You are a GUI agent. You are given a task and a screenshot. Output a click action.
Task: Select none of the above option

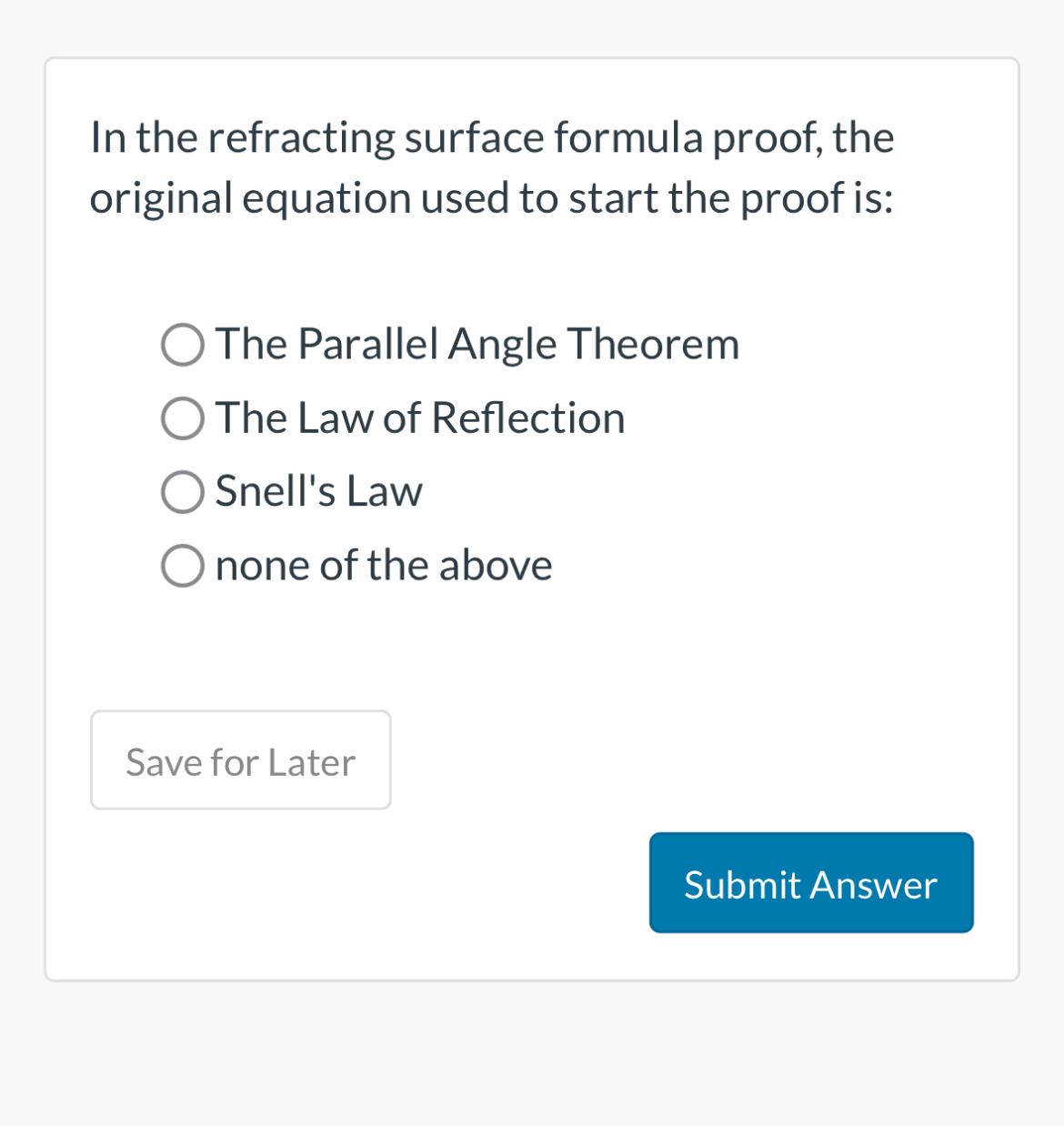[x=182, y=565]
